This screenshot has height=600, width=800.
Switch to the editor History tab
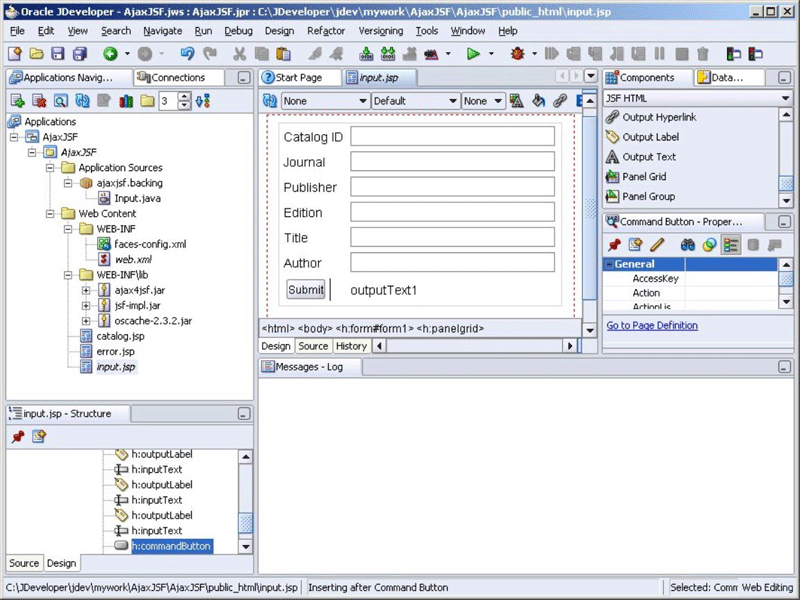click(x=351, y=346)
